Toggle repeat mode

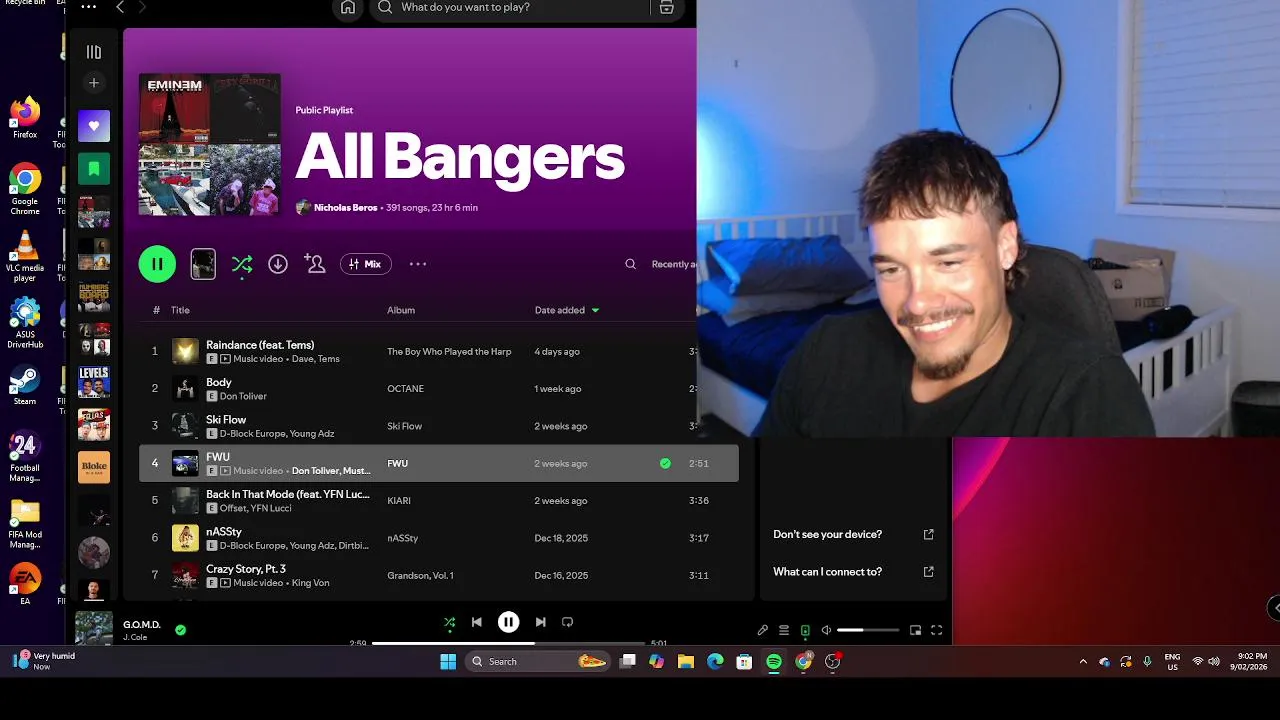click(x=567, y=622)
